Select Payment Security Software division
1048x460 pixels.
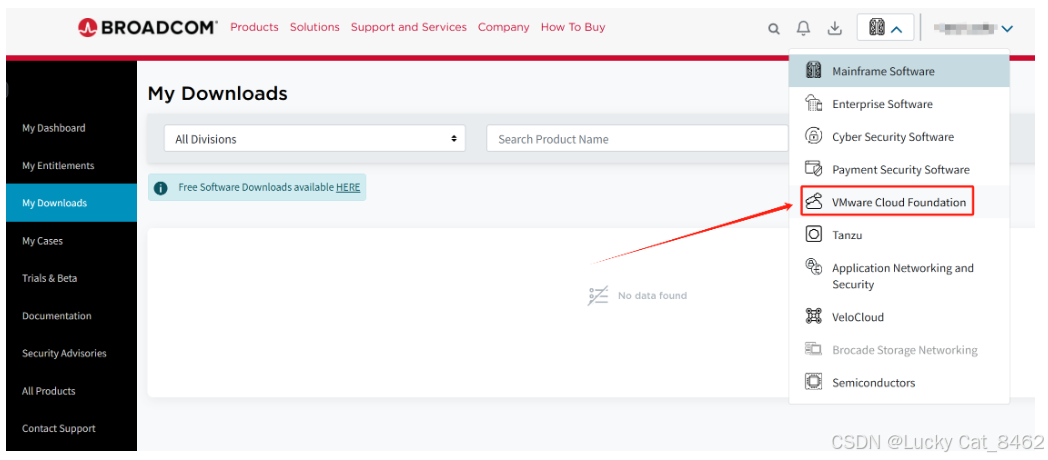pos(899,169)
